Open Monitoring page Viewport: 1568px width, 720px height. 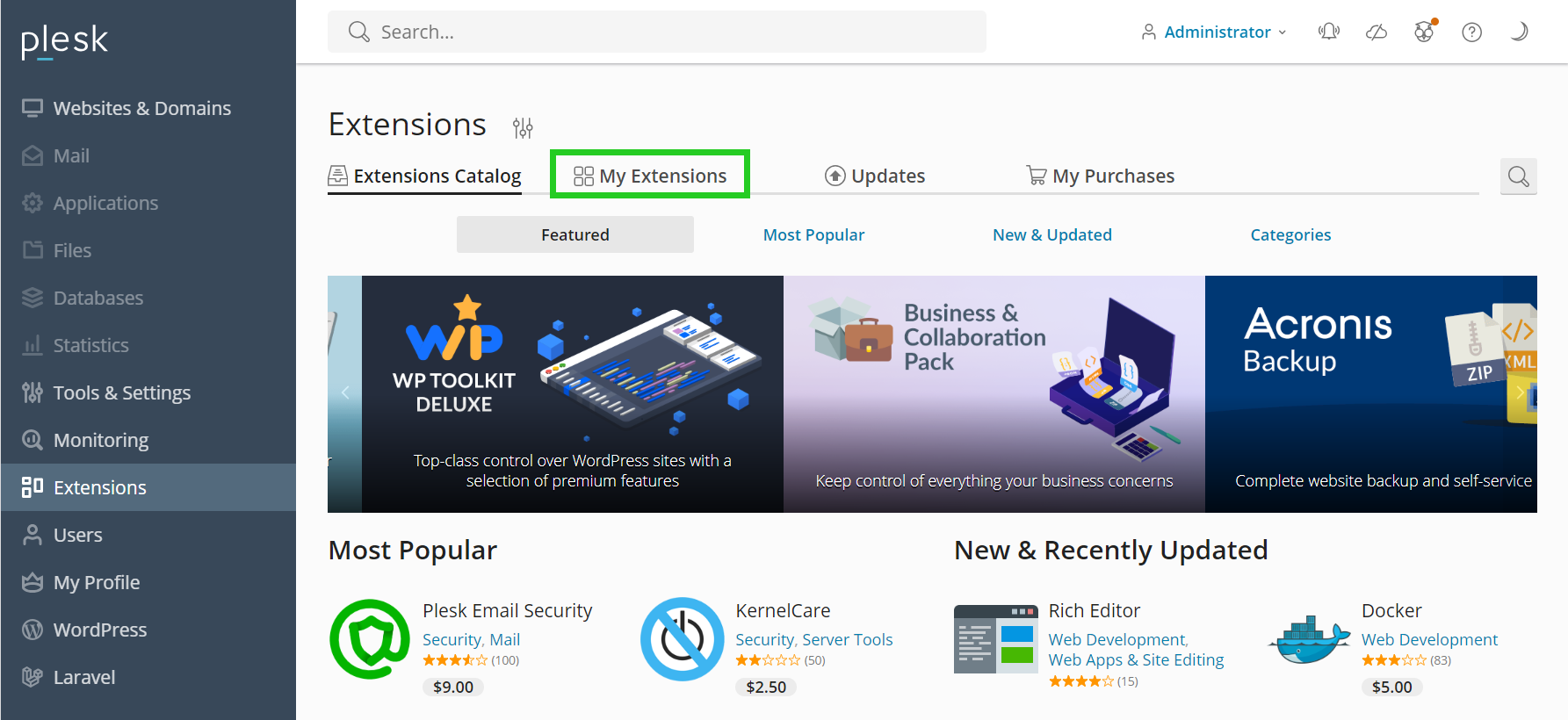pyautogui.click(x=148, y=440)
